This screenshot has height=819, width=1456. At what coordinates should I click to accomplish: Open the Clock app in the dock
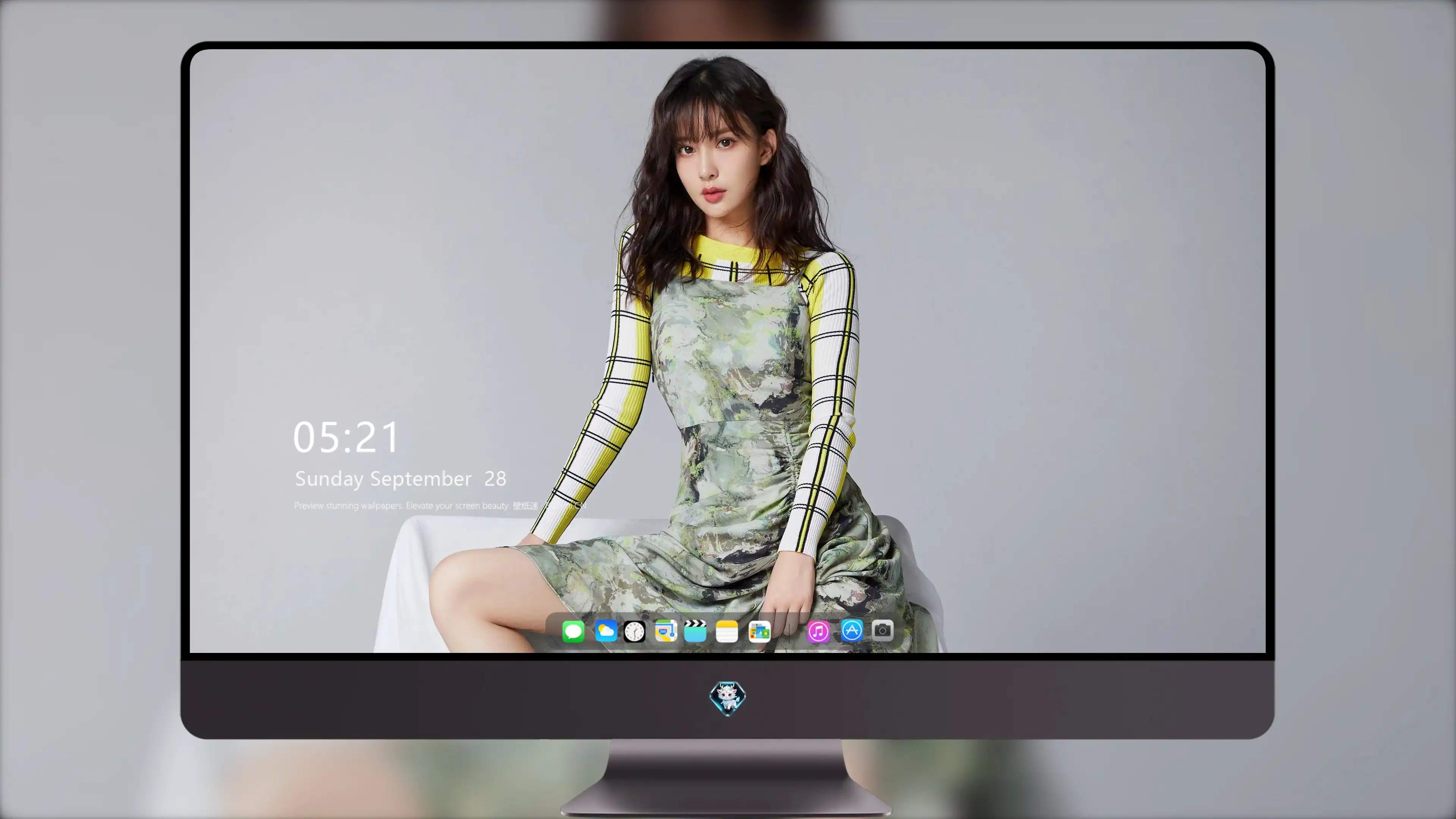(x=634, y=631)
